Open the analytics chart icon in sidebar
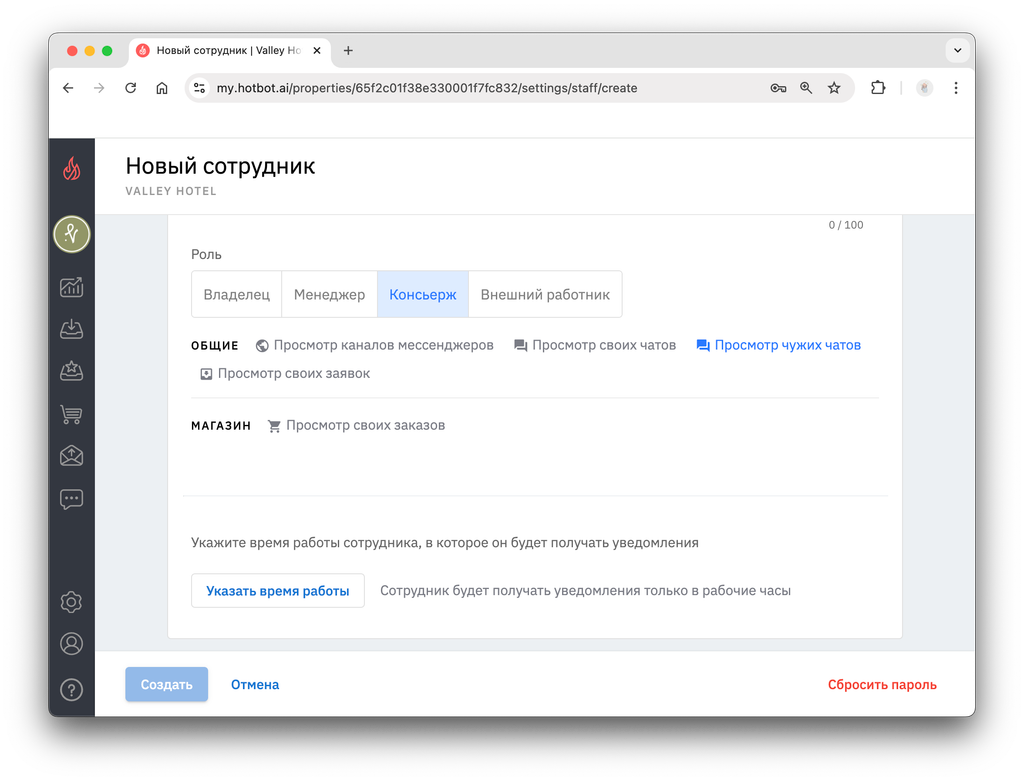This screenshot has height=781, width=1024. pyautogui.click(x=72, y=287)
